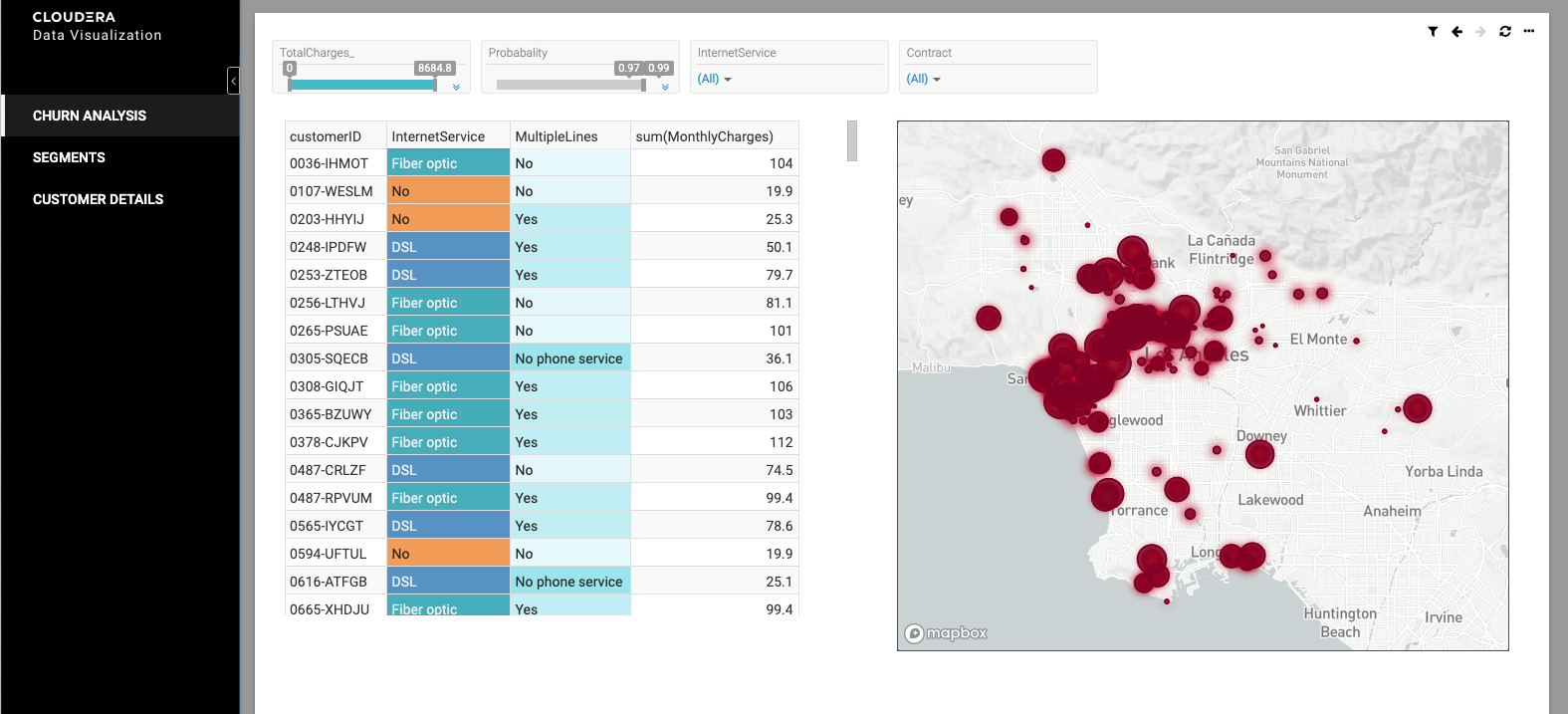Open the Contract (All) dropdown

(x=923, y=79)
